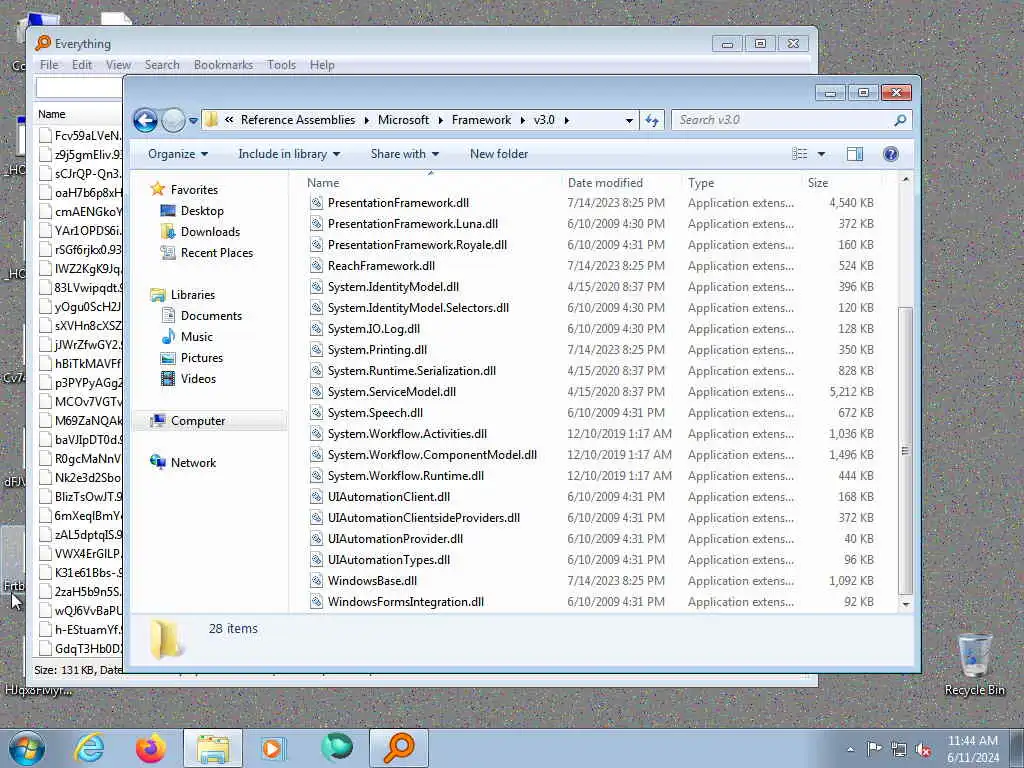Screen dimensions: 1024x768
Task: Open the Share with dropdown
Action: pyautogui.click(x=404, y=154)
